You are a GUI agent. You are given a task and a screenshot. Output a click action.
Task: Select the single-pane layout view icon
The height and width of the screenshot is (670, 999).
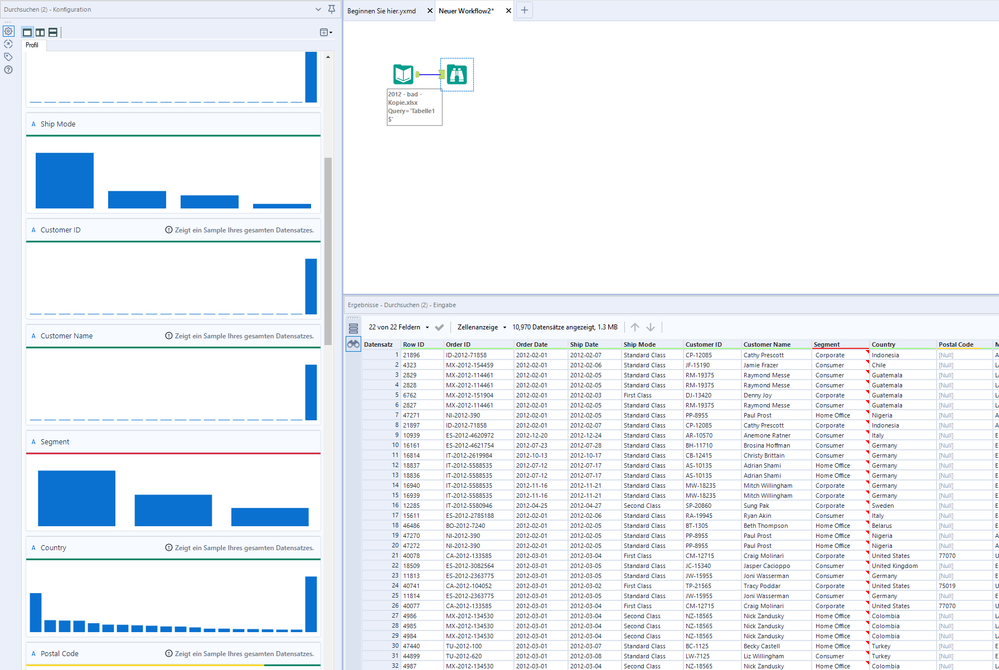click(27, 32)
